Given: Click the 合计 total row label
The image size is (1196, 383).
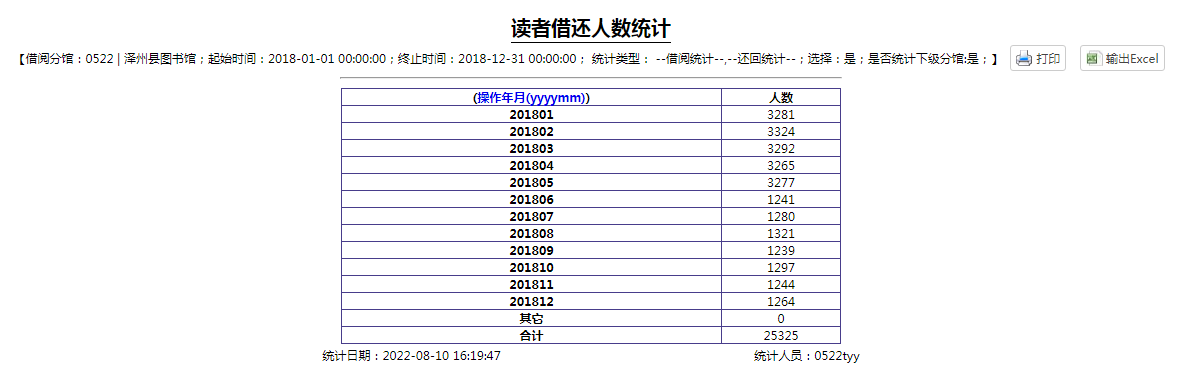Looking at the screenshot, I should (532, 336).
